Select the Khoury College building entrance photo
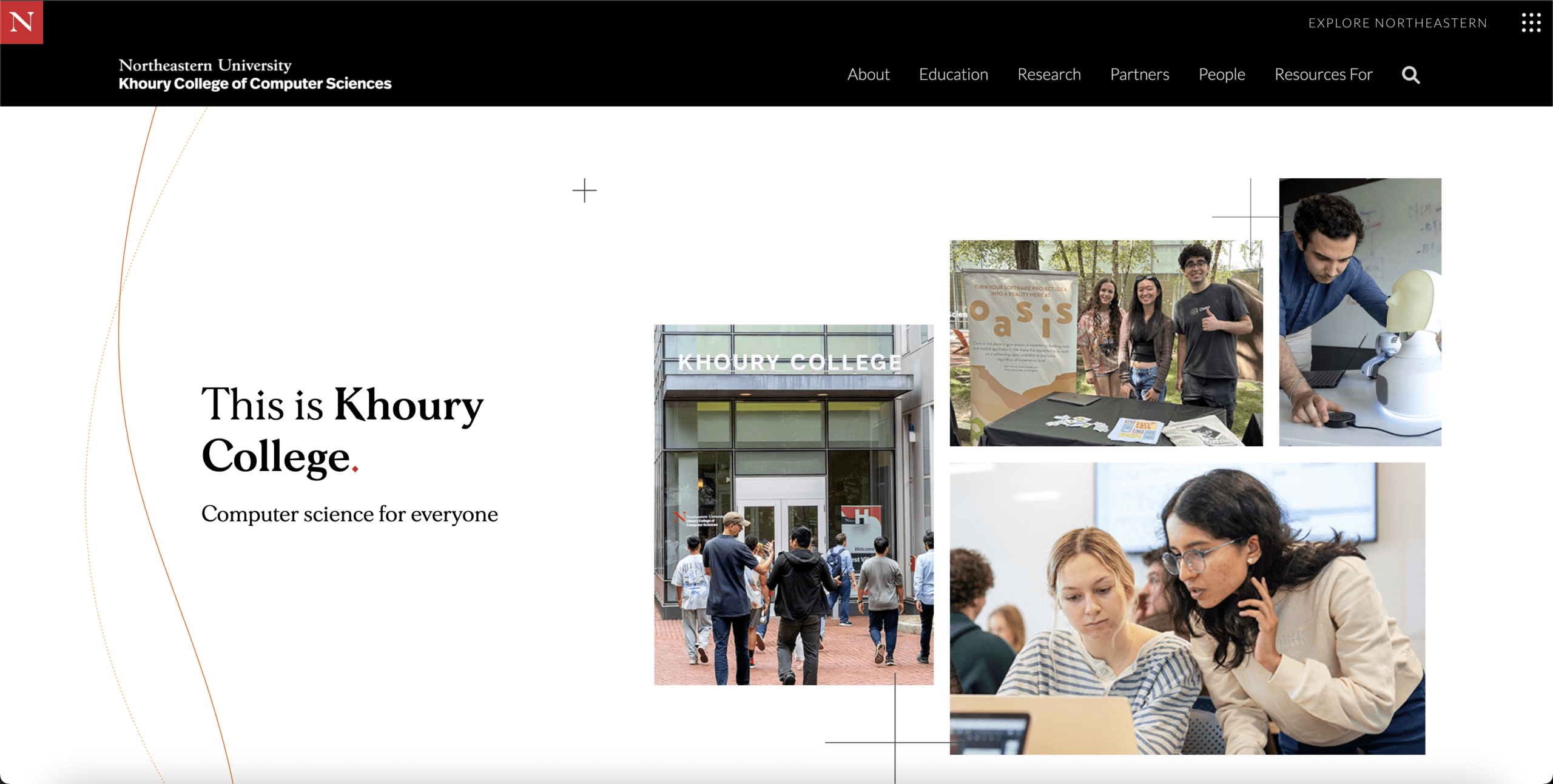Viewport: 1553px width, 784px height. [x=793, y=504]
